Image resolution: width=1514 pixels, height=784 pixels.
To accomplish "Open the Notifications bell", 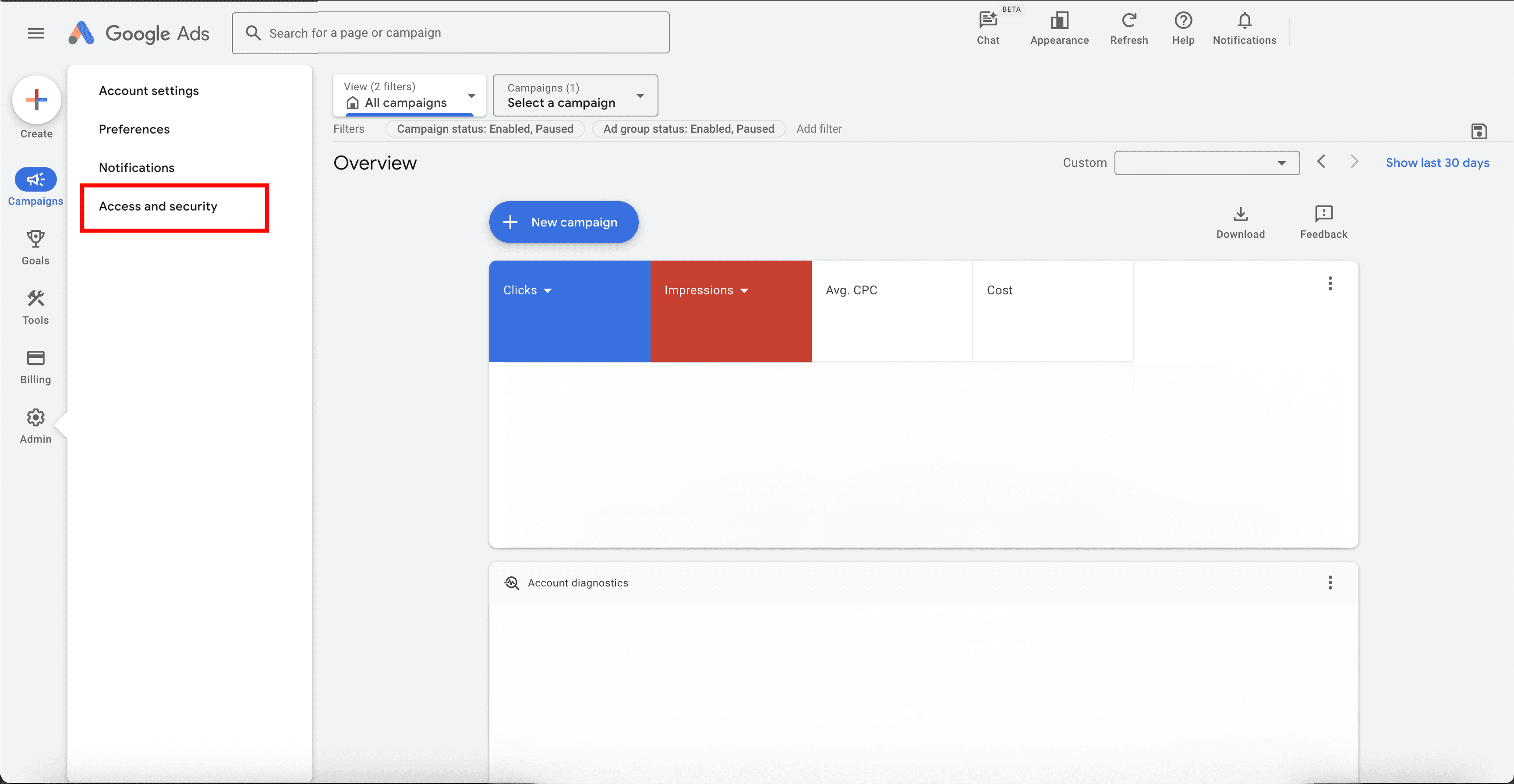I will (x=1244, y=28).
